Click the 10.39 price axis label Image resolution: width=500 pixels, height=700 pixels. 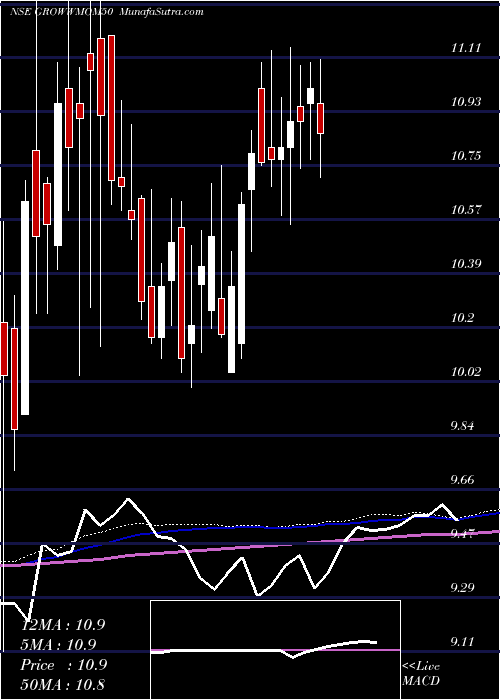(466, 264)
